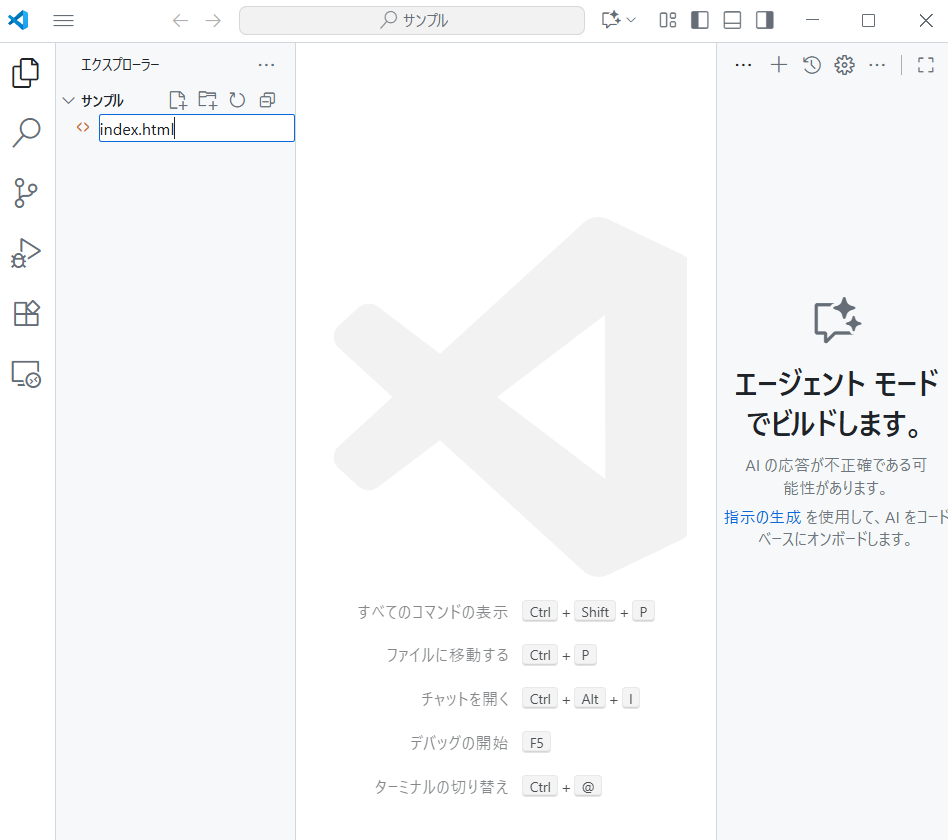
Task: Open the chat dropdown arrow in title bar
Action: point(631,20)
